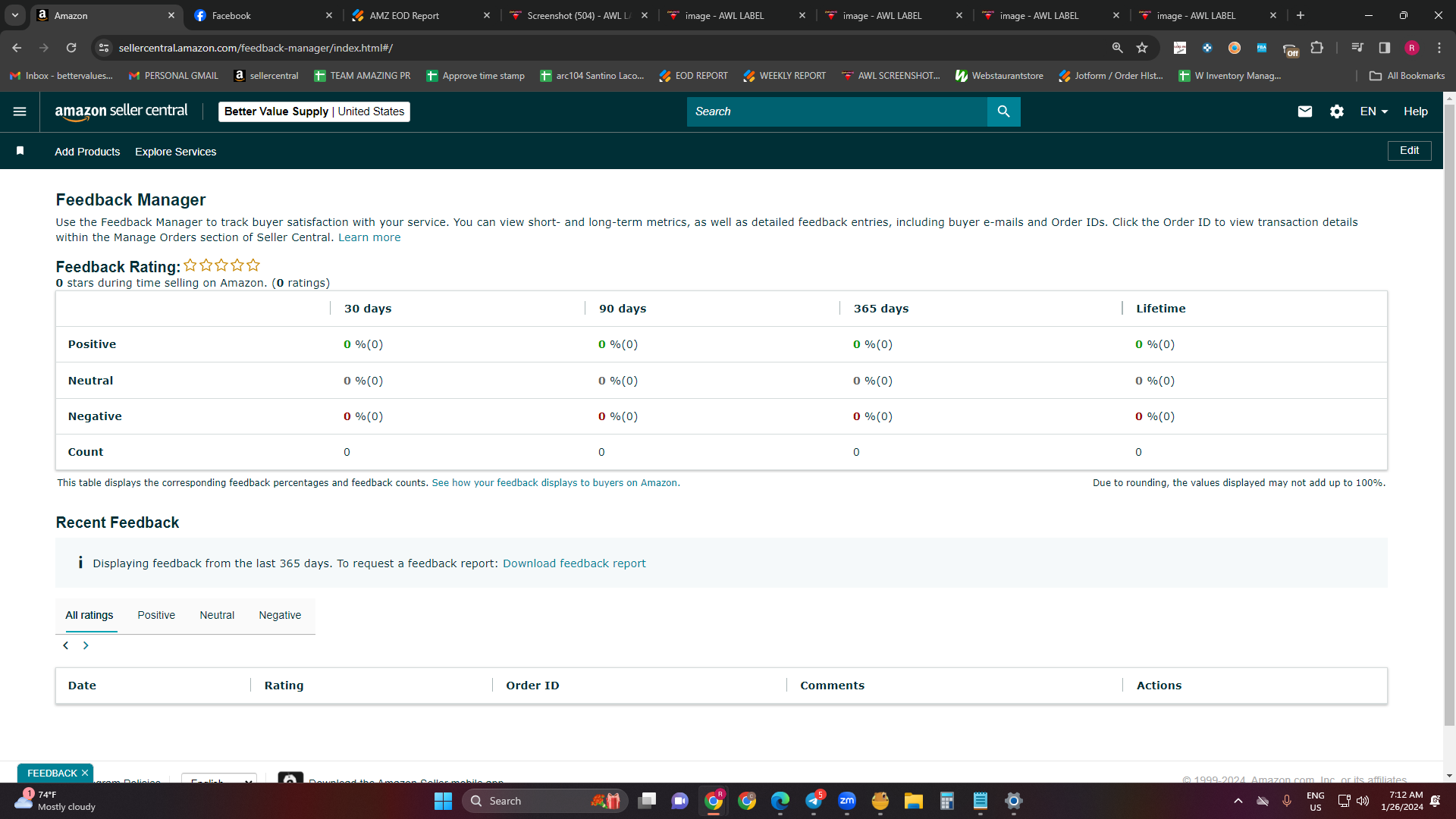Open File Explorer from the taskbar
Screen dimensions: 1456x819
tap(913, 801)
